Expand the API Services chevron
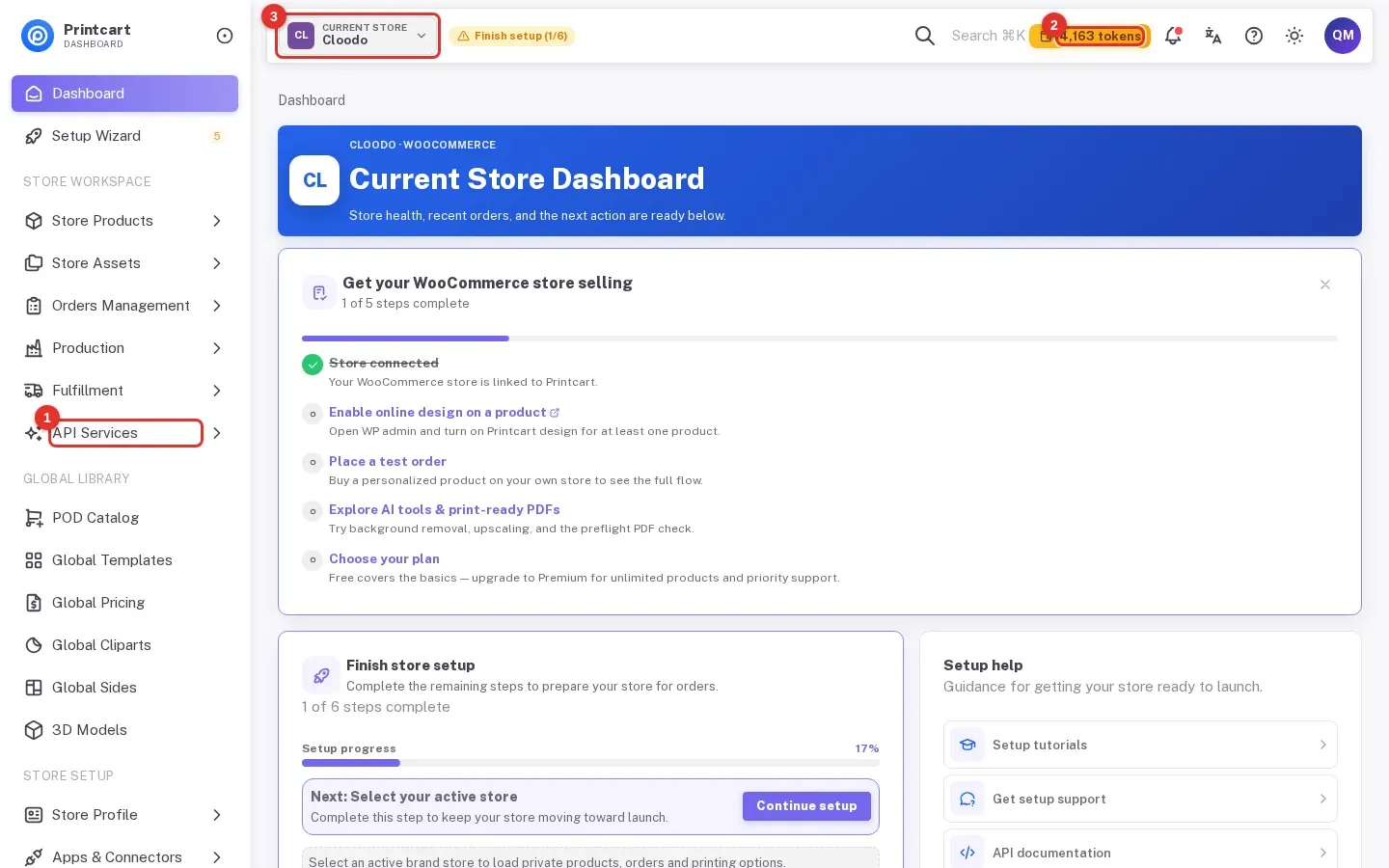 (217, 433)
